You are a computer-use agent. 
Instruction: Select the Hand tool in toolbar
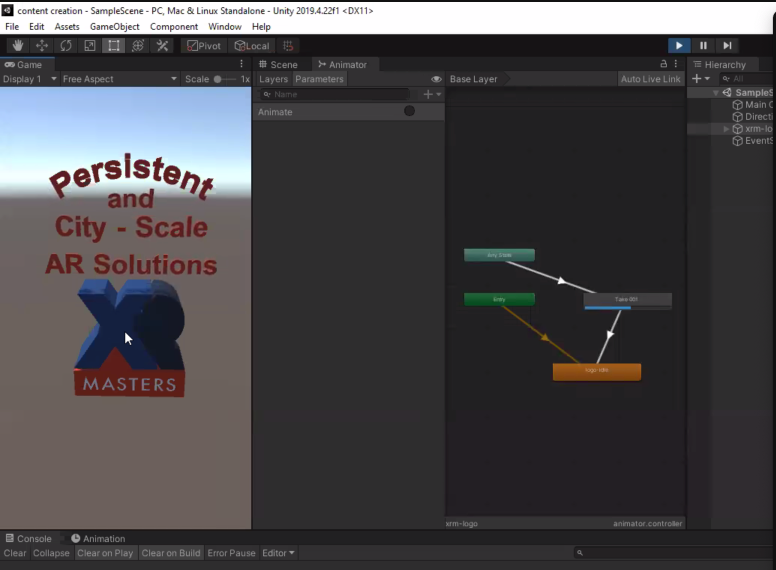click(x=17, y=45)
